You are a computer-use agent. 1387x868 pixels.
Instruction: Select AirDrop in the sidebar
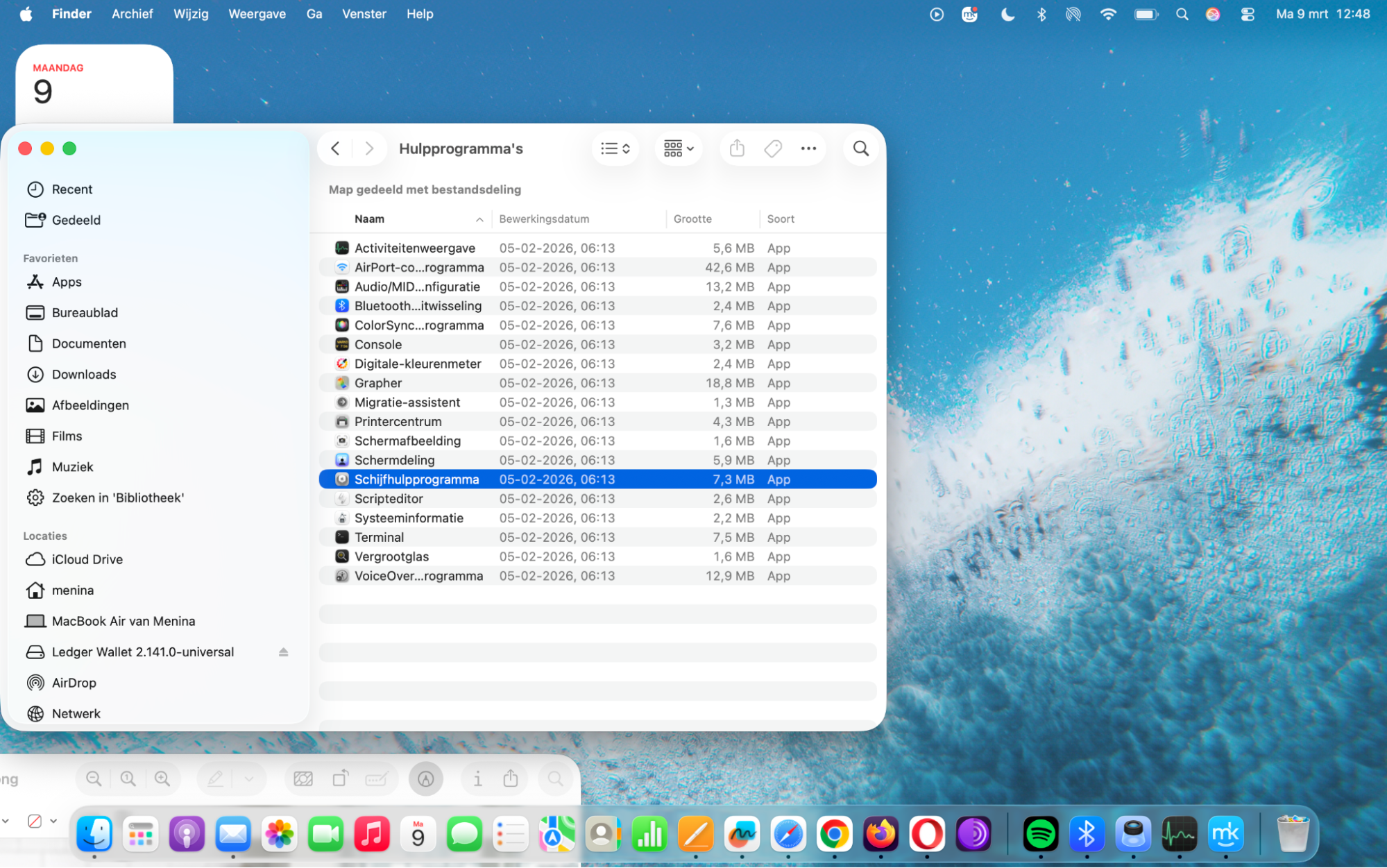point(74,683)
